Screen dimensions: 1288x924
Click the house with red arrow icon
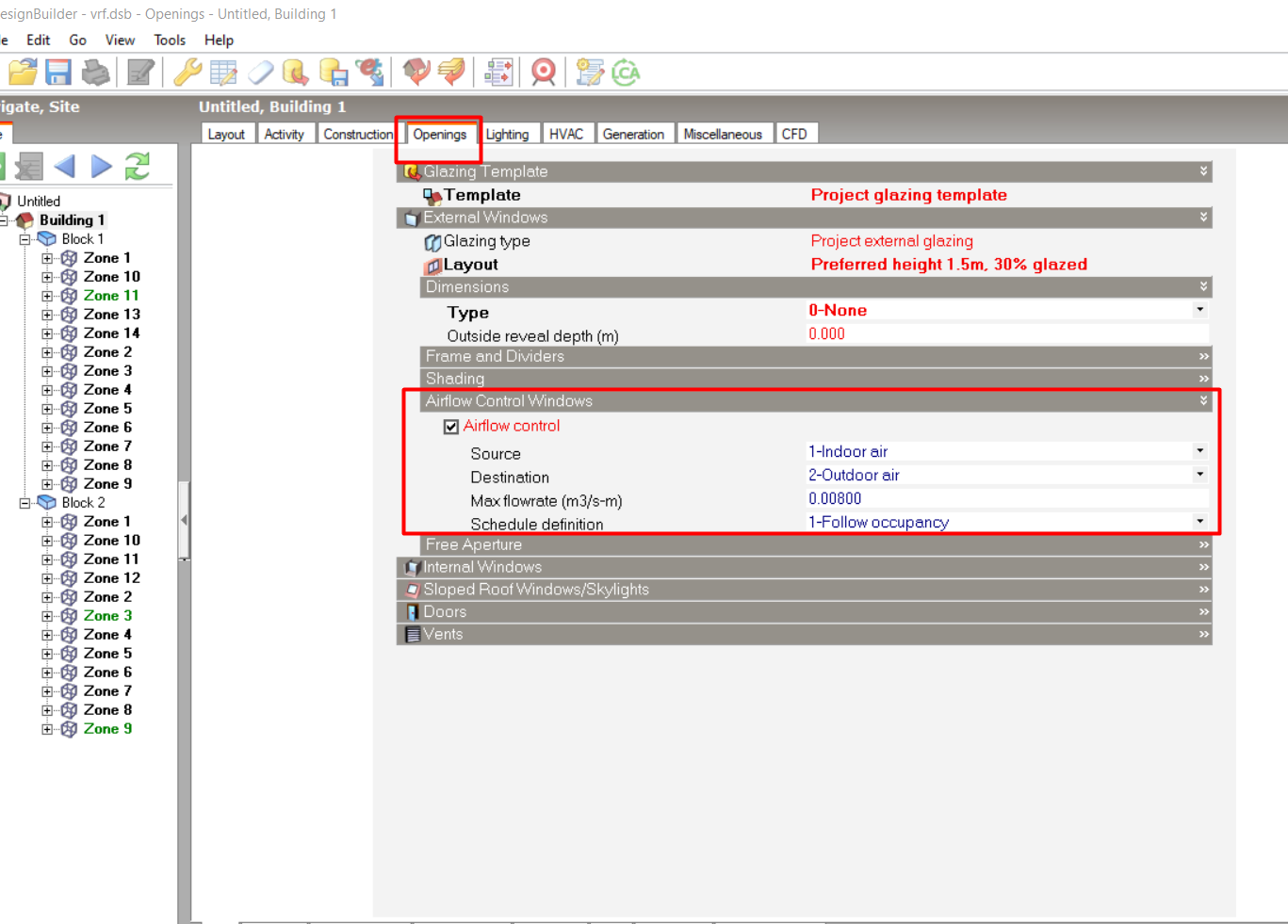pyautogui.click(x=416, y=73)
